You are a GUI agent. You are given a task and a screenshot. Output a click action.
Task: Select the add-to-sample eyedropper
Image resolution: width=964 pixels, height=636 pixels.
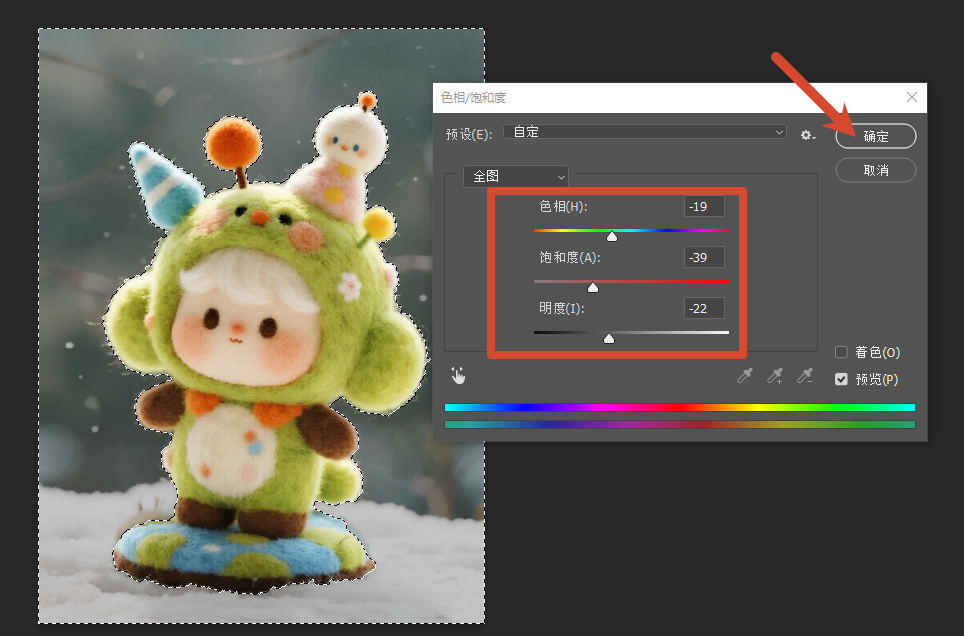click(x=775, y=375)
